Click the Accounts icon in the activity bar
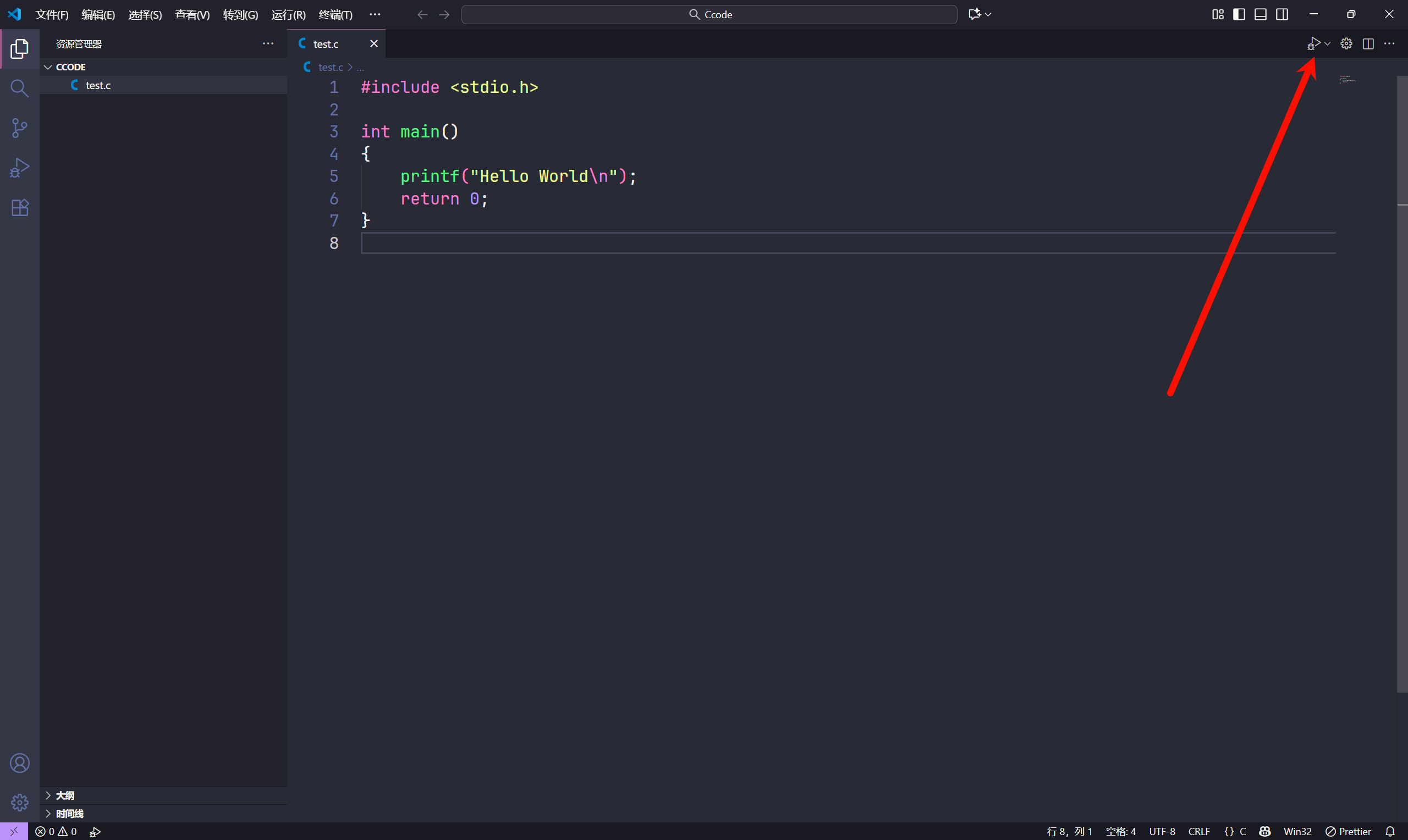1408x840 pixels. [19, 763]
